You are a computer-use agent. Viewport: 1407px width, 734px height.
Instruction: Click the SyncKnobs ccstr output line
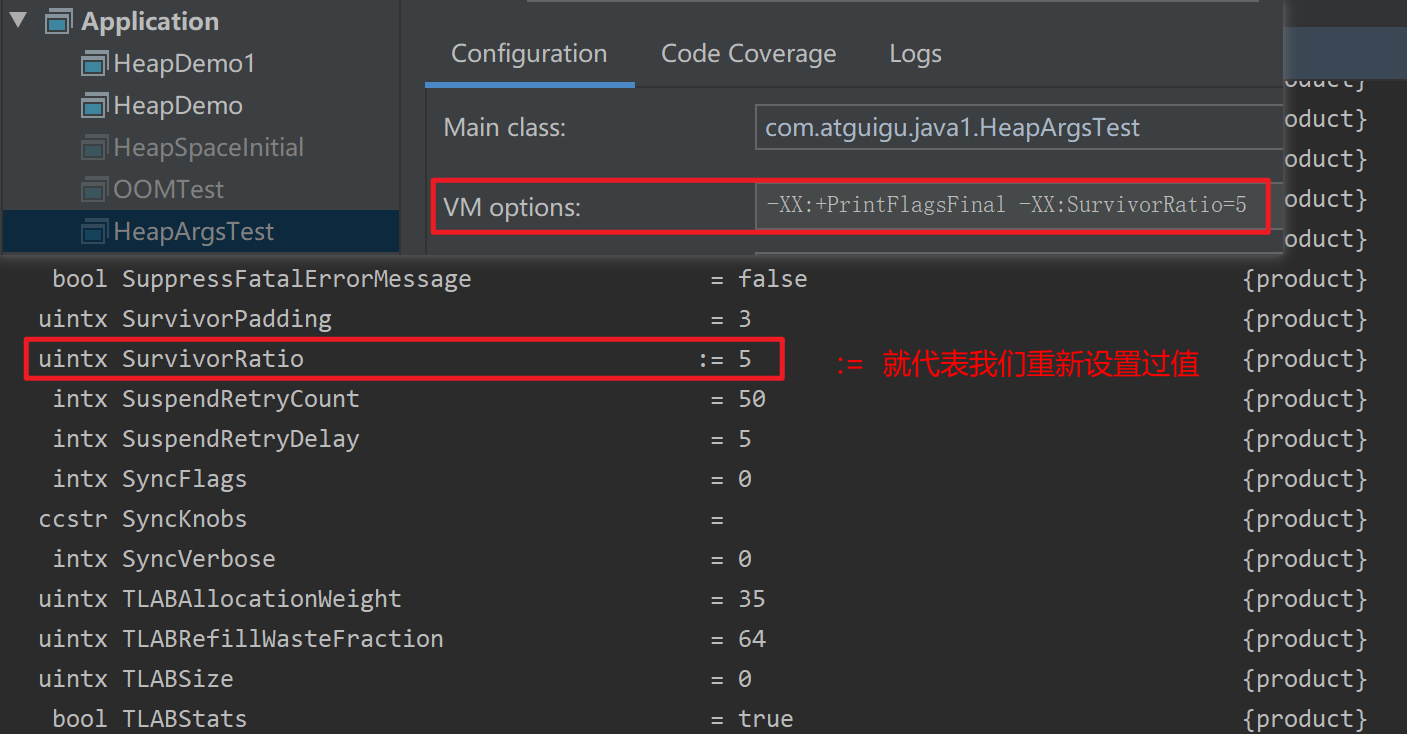tap(183, 519)
